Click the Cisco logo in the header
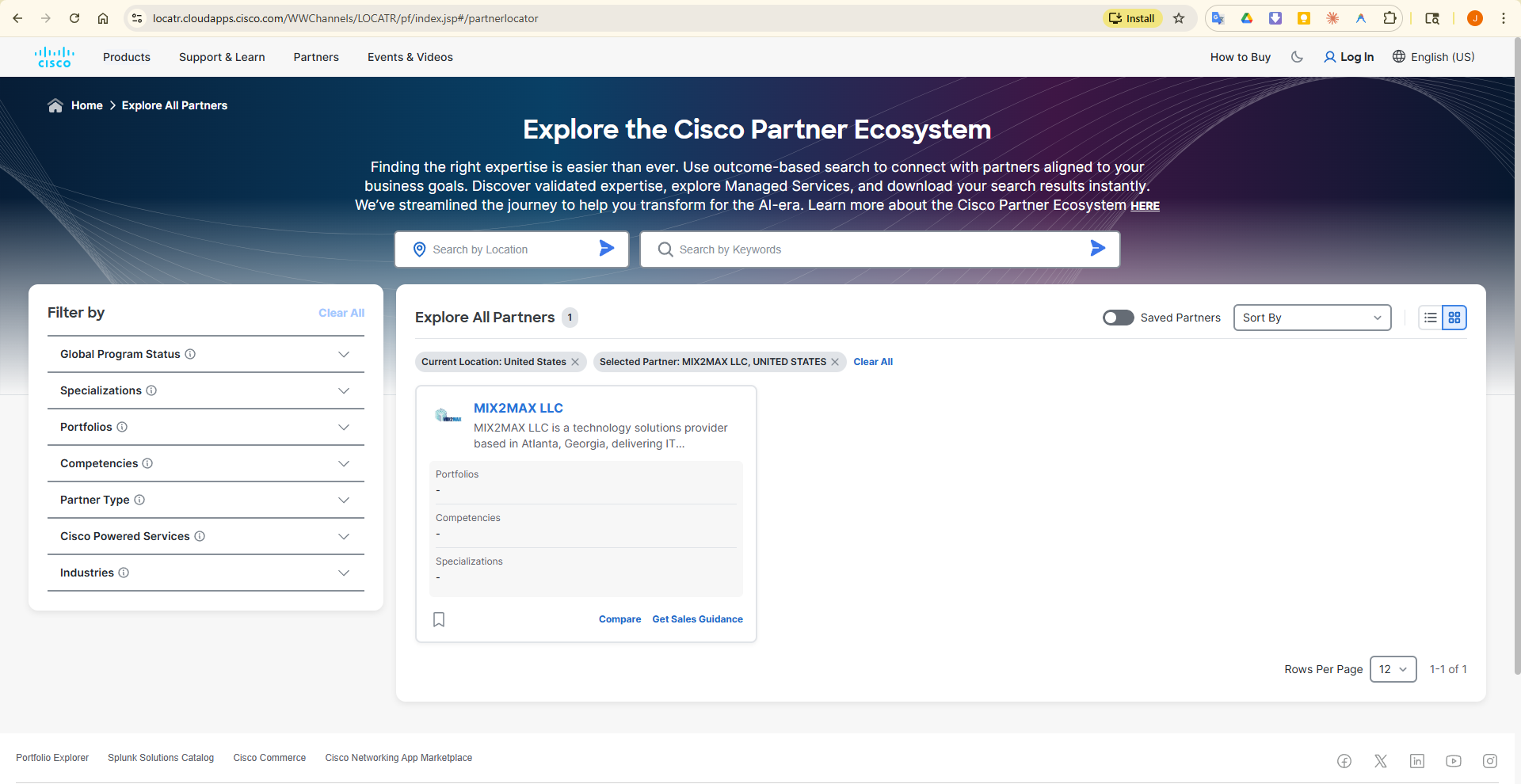Screen dimensions: 1521x784 [53, 56]
